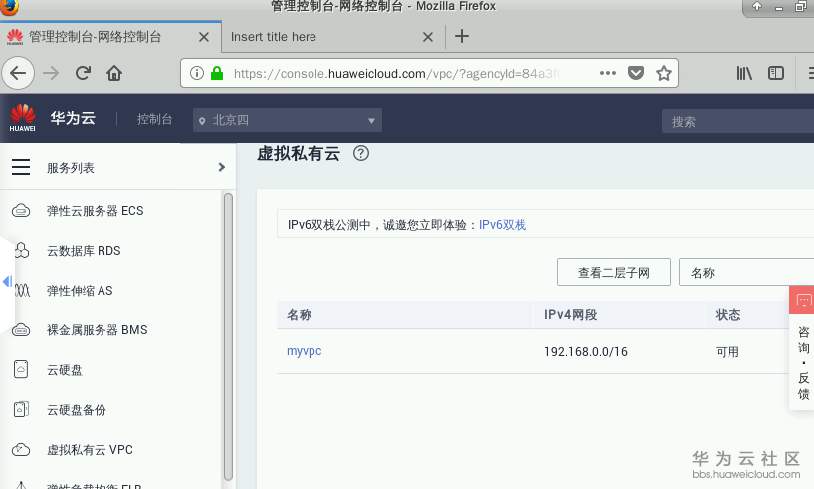This screenshot has width=814, height=489.
Task: Click the 弹性云服务器 ECS cloud icon
Action: 21,211
